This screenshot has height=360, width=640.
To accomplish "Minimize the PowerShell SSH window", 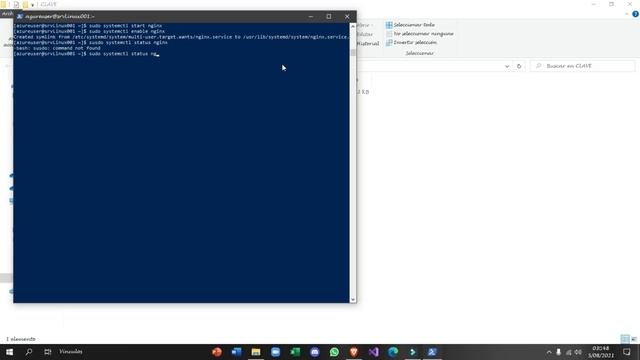I will [311, 16].
